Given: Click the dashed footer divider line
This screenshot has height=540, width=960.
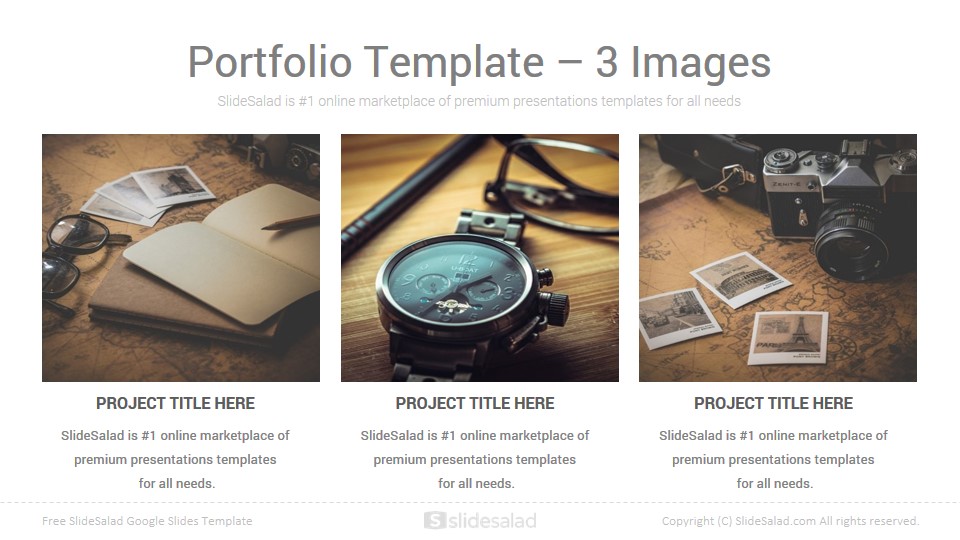Looking at the screenshot, I should tap(480, 503).
